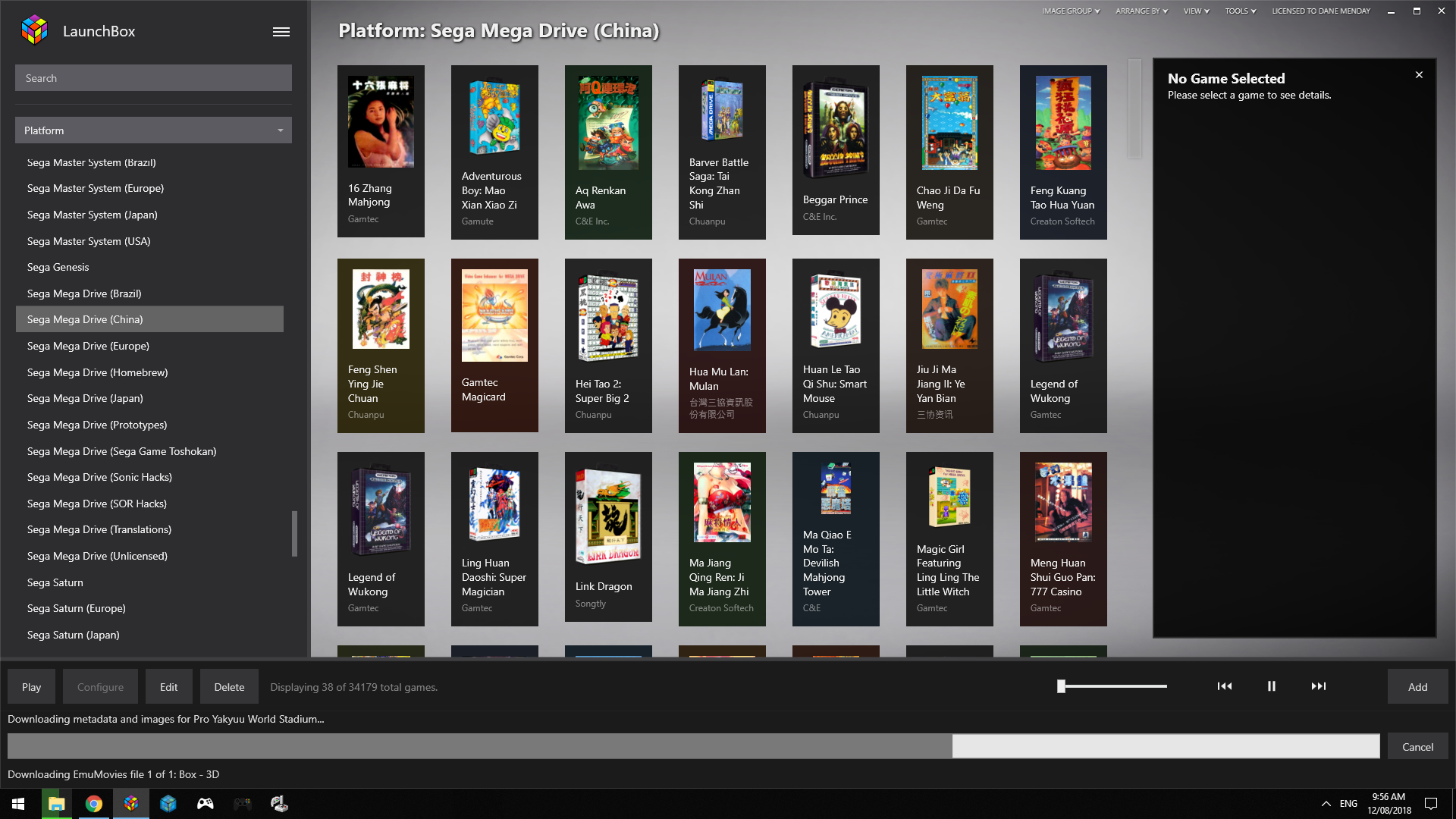Close the No Game Selected details panel
Image resolution: width=1456 pixels, height=819 pixels.
click(x=1419, y=75)
